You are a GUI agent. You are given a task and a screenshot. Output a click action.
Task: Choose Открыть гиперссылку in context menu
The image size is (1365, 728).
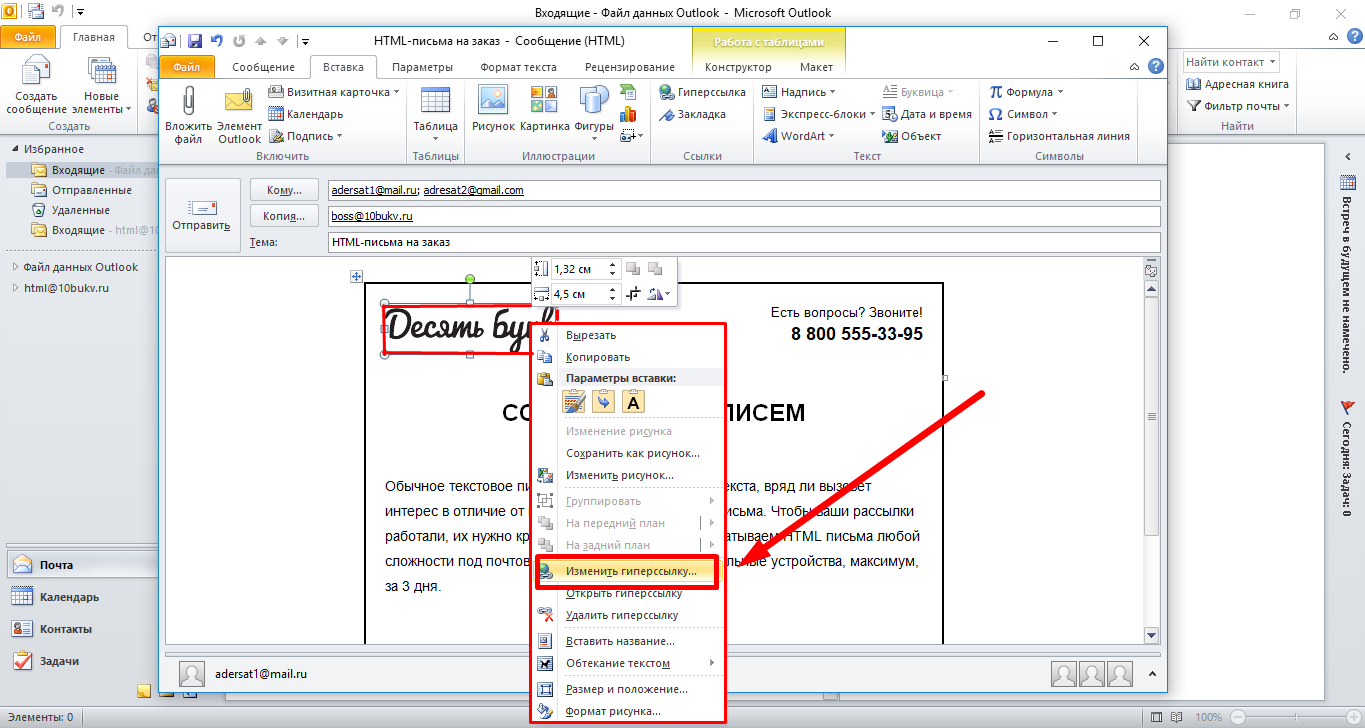coord(628,593)
